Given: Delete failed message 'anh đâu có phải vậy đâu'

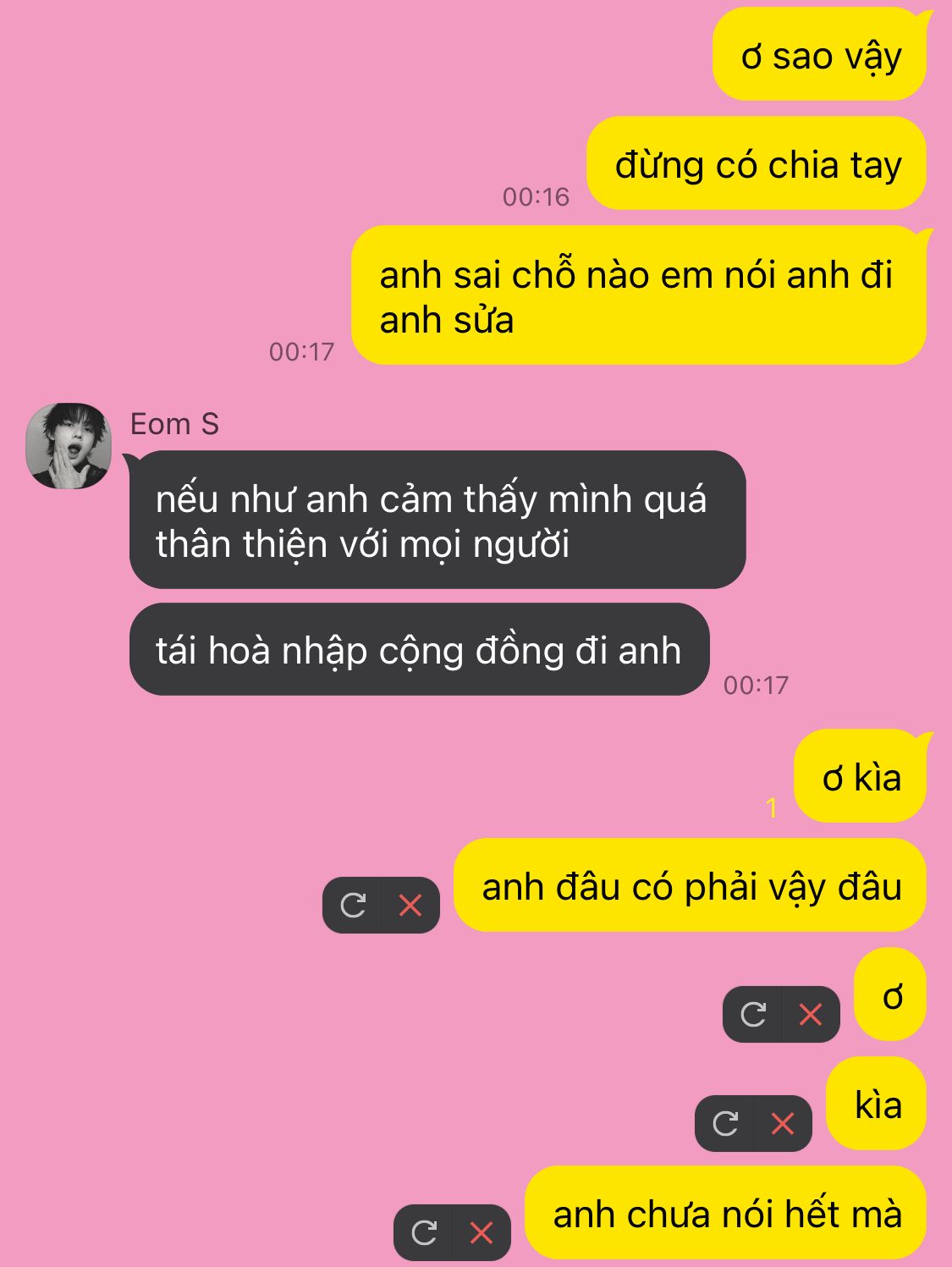Looking at the screenshot, I should (411, 906).
